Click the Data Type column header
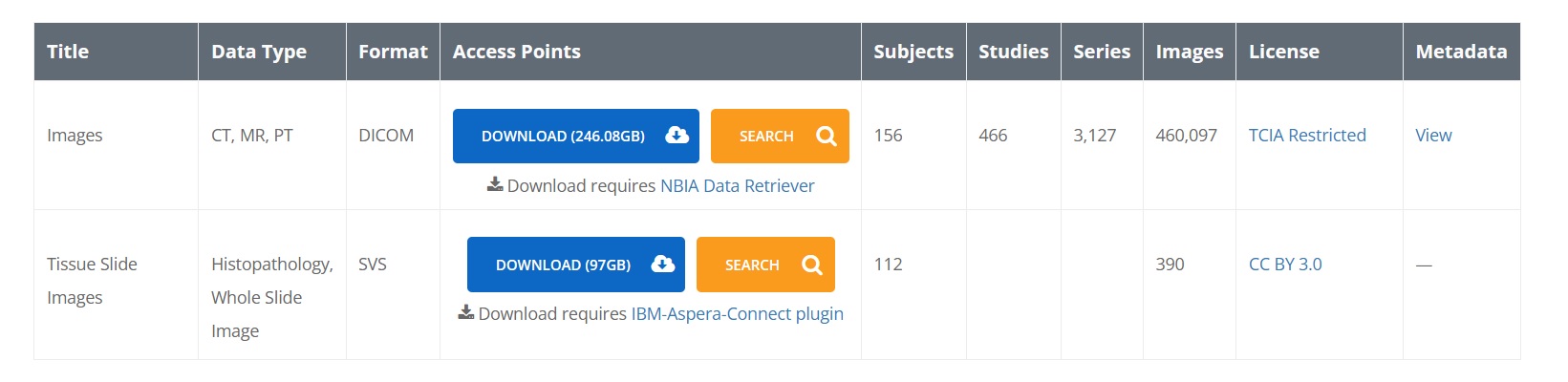The height and width of the screenshot is (382, 1568). tap(259, 52)
